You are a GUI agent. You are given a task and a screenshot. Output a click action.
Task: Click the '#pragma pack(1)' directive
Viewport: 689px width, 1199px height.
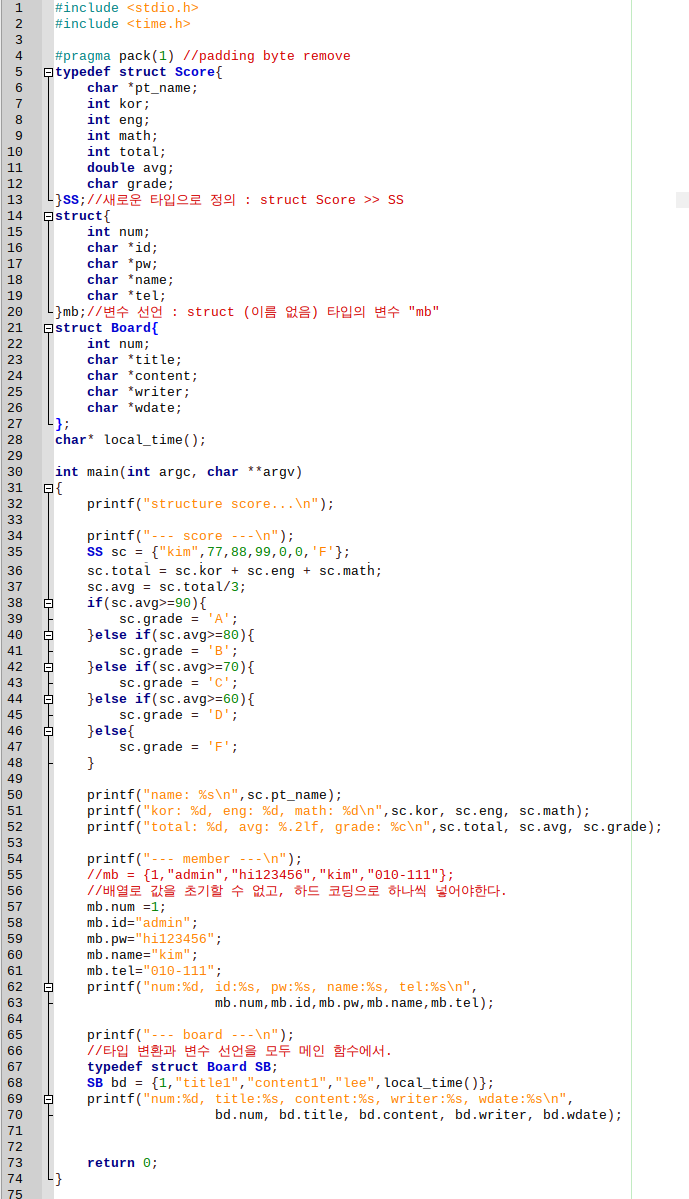(x=115, y=56)
